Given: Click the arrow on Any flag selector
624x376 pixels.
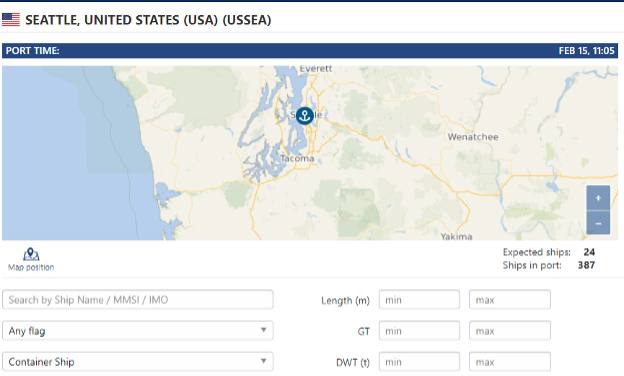Looking at the screenshot, I should (x=263, y=330).
